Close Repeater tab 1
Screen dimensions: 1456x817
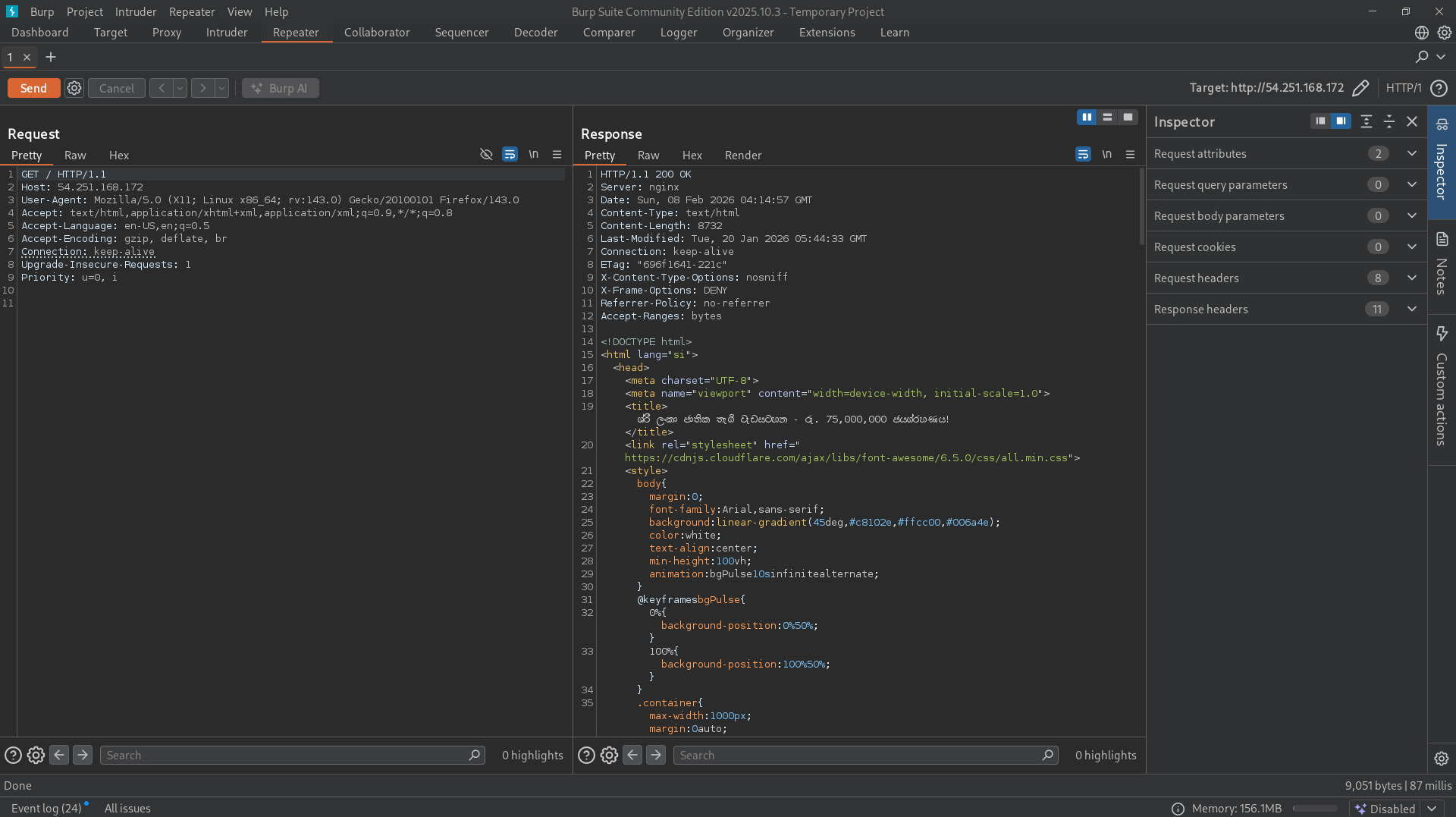point(27,57)
